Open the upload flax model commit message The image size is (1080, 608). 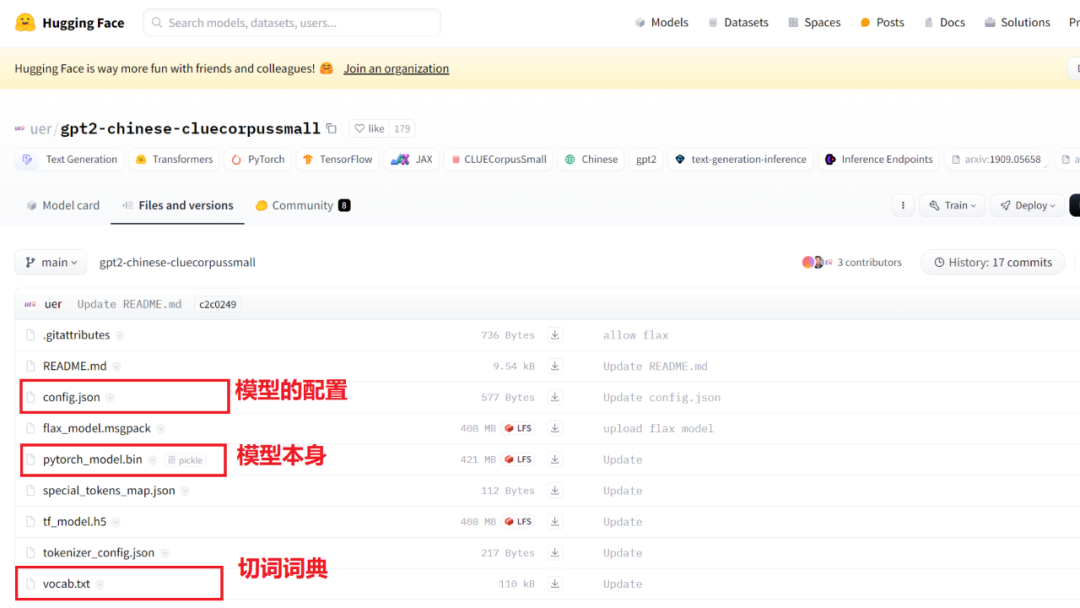(658, 428)
